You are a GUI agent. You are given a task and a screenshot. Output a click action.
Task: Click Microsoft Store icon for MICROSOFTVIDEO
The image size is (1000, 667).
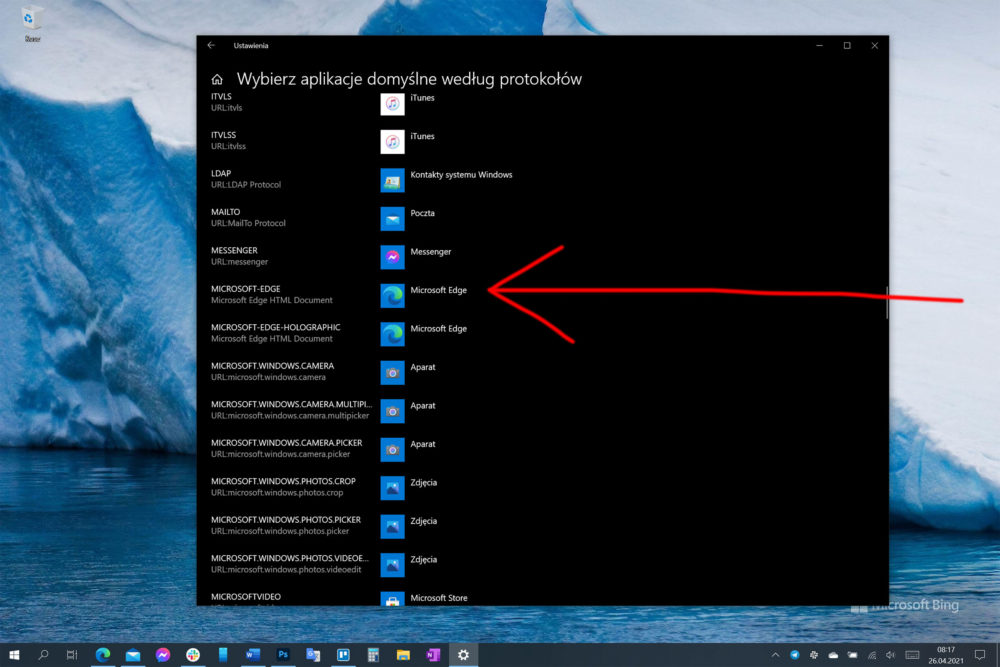click(x=392, y=599)
